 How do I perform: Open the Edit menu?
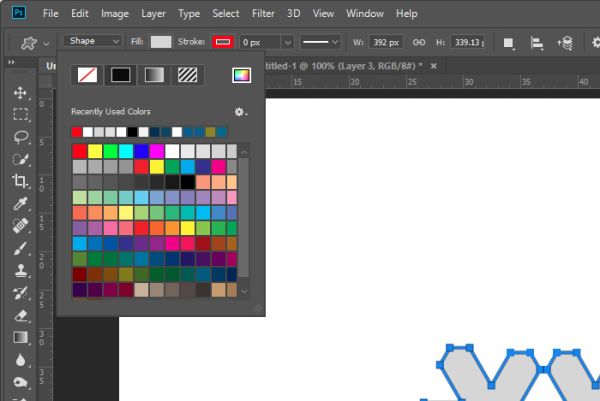tap(80, 14)
